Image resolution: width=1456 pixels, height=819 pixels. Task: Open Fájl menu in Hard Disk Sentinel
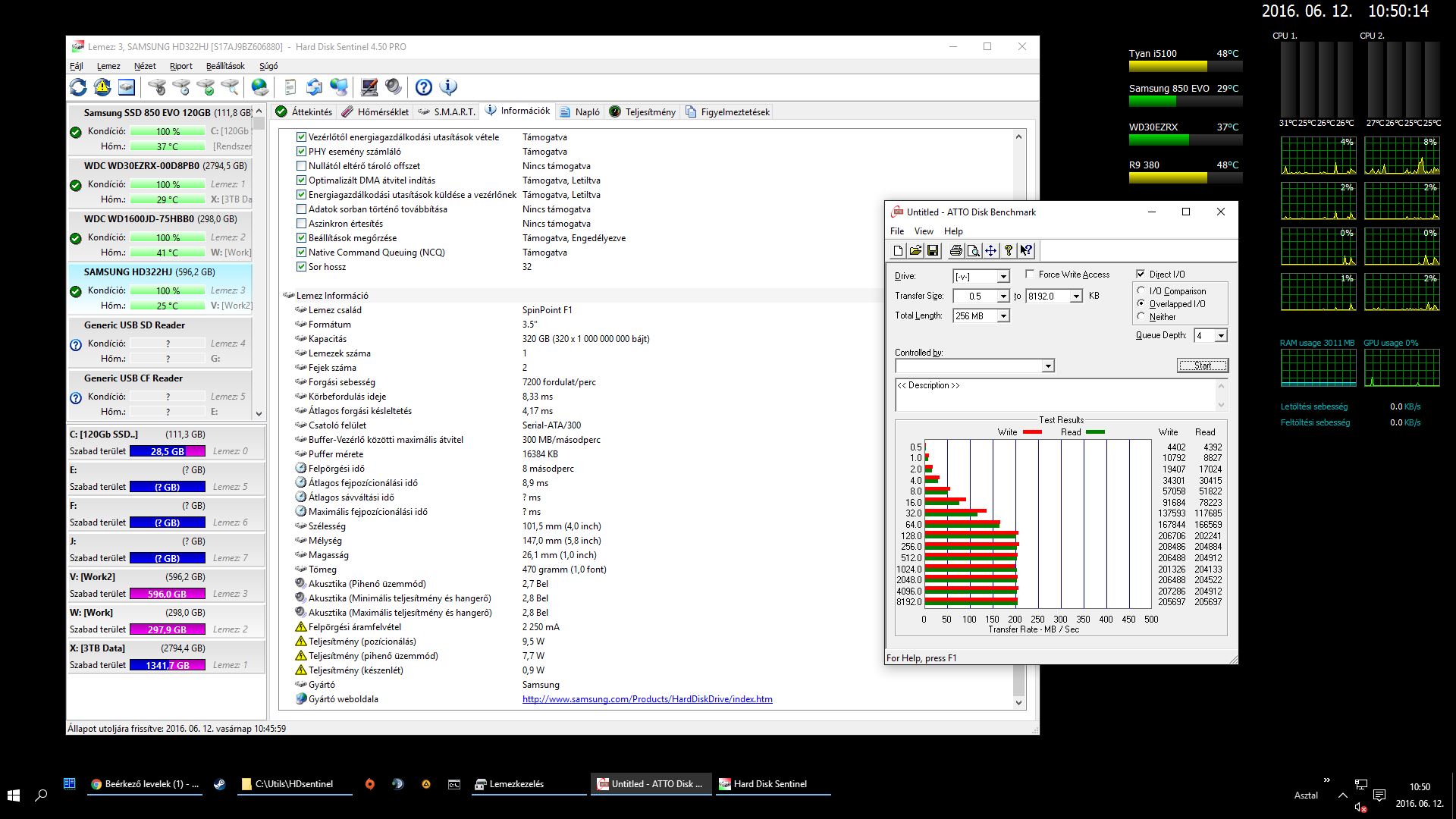77,66
